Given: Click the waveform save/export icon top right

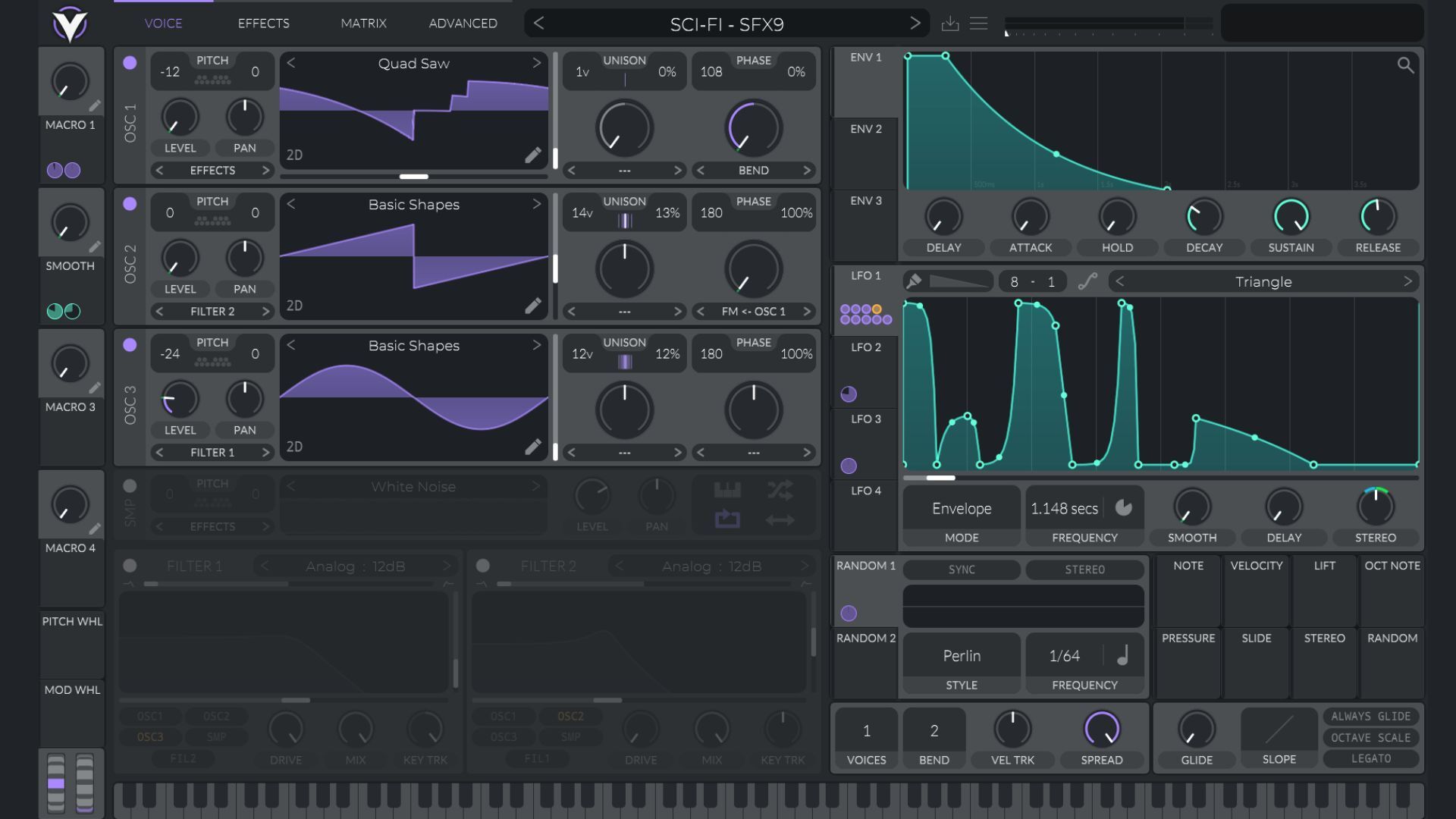Looking at the screenshot, I should pyautogui.click(x=949, y=23).
